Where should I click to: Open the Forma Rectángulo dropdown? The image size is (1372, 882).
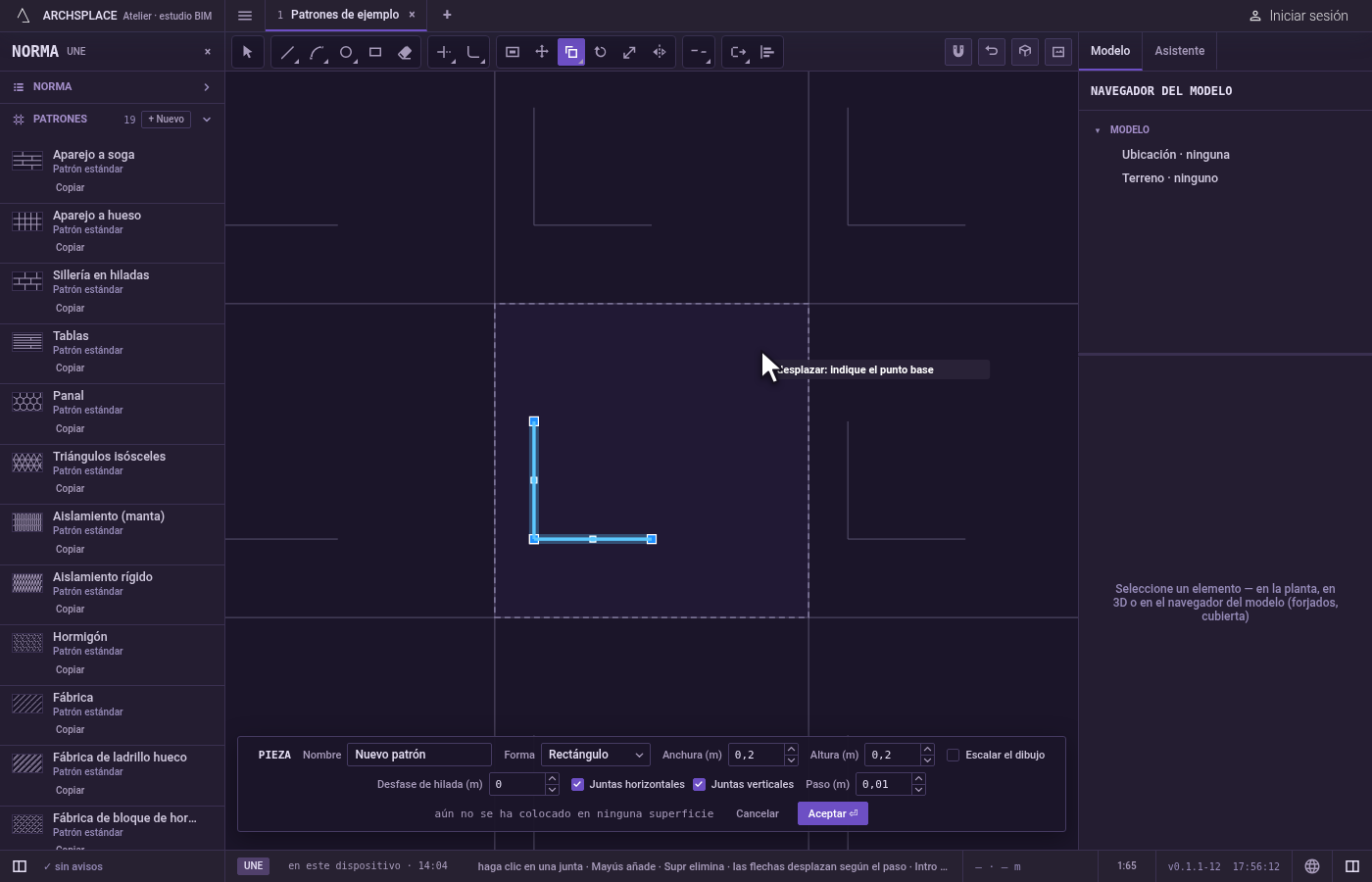[595, 755]
